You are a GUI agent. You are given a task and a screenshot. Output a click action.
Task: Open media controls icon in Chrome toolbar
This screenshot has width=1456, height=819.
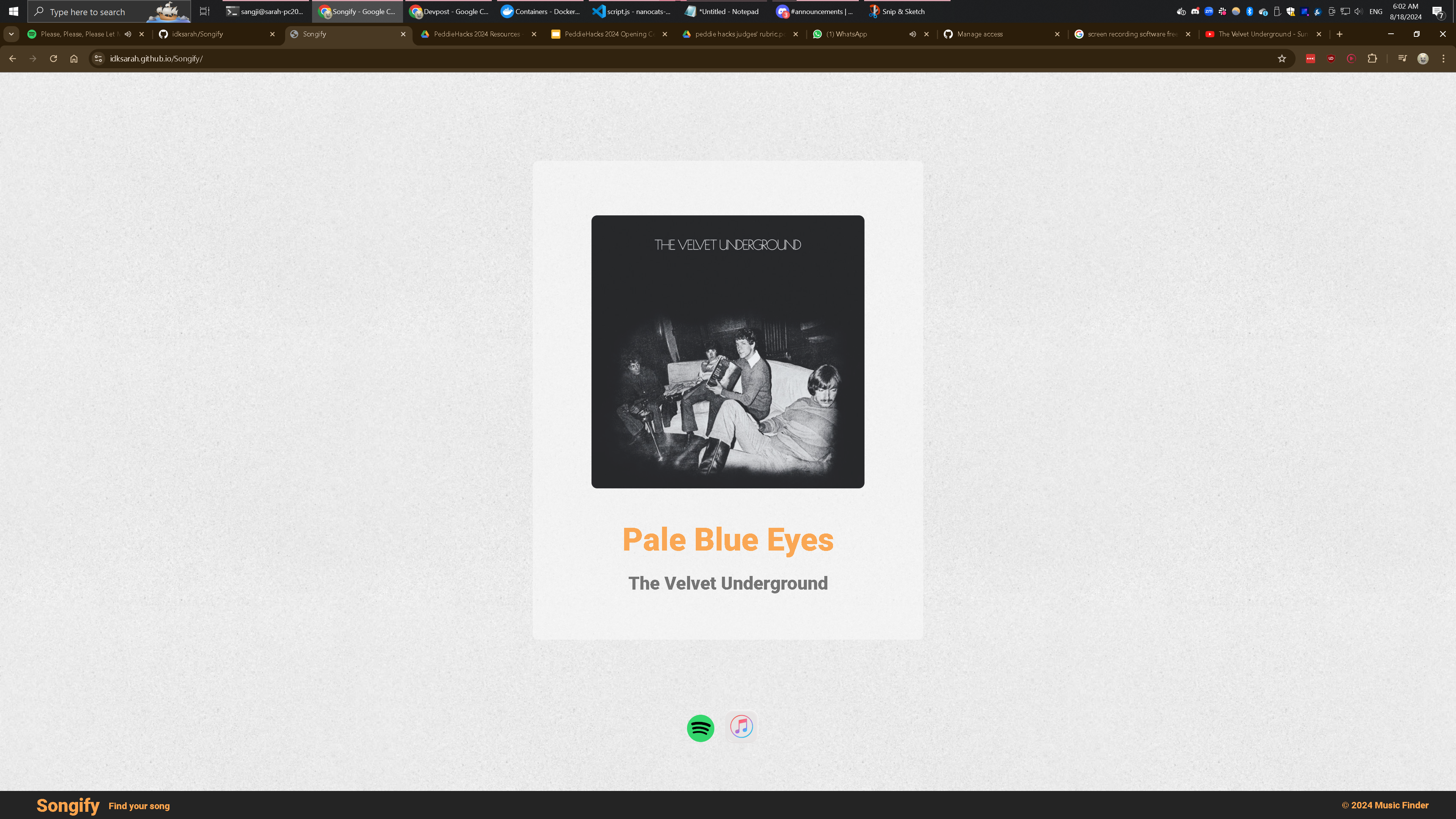[x=1402, y=59]
